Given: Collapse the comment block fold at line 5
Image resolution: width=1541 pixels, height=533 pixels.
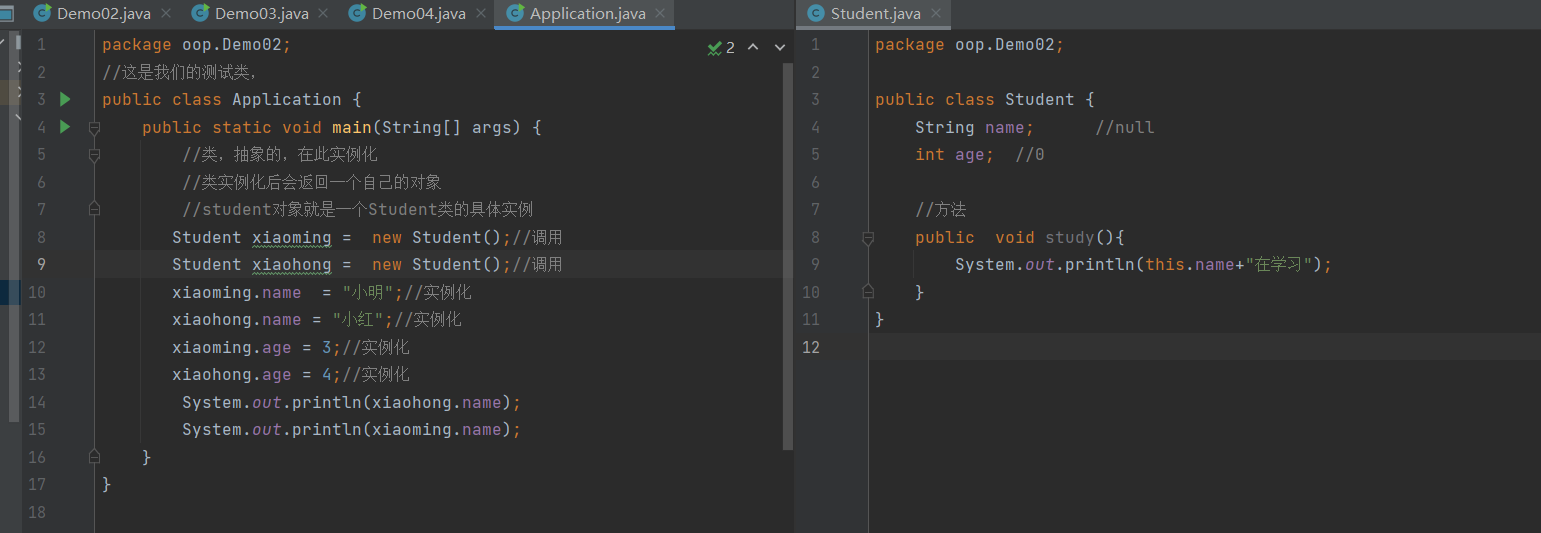Looking at the screenshot, I should 94,155.
